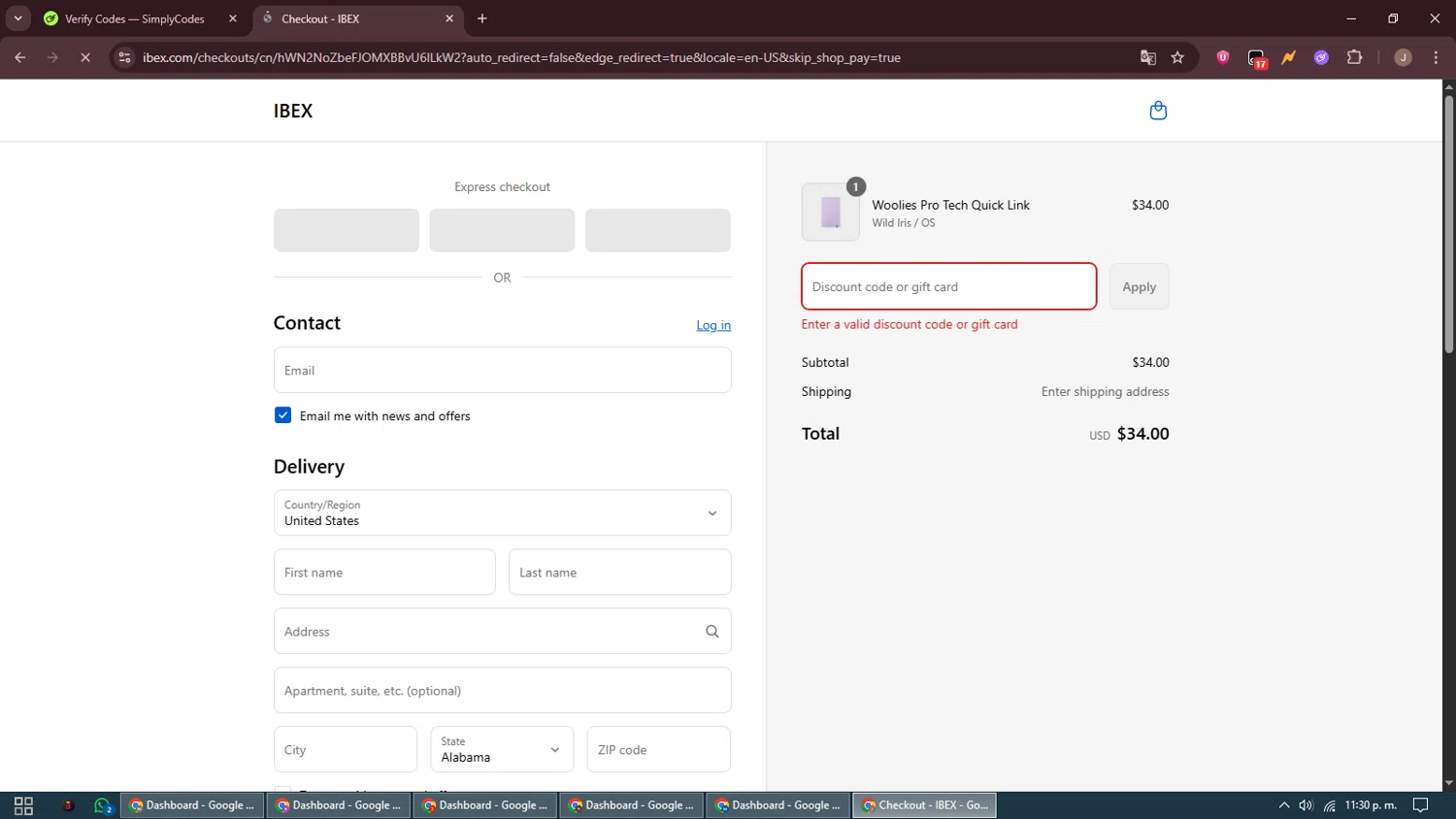Expand the Country/Region dropdown
1456x819 pixels.
[x=502, y=512]
